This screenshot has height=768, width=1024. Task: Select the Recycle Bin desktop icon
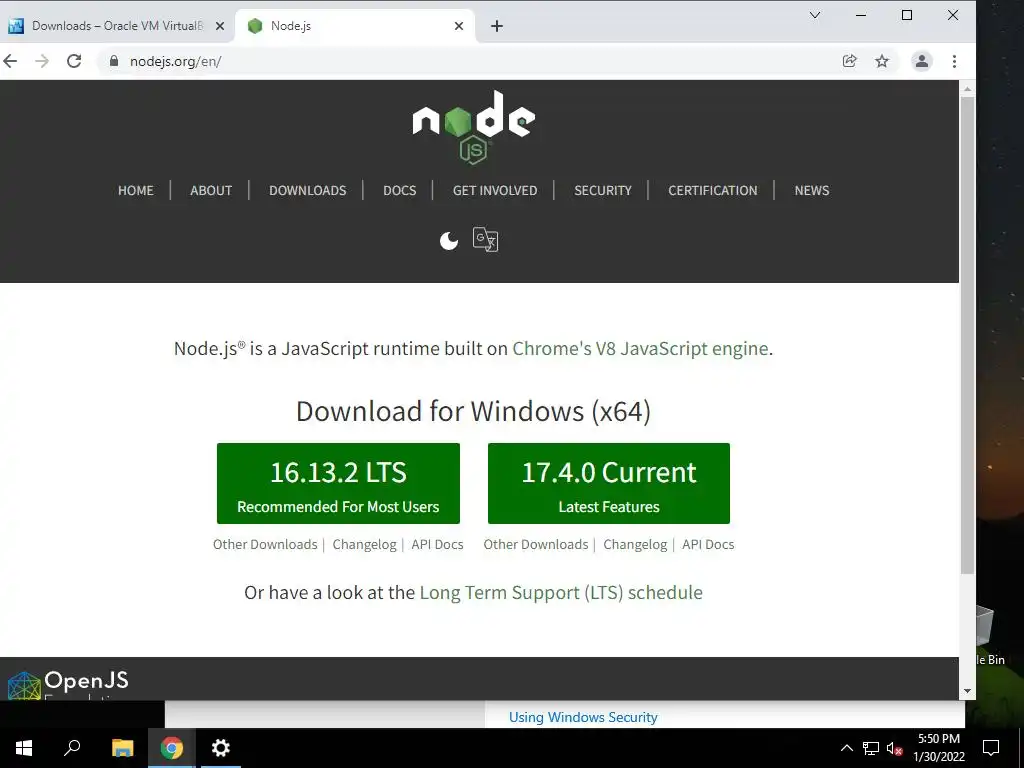click(x=990, y=635)
